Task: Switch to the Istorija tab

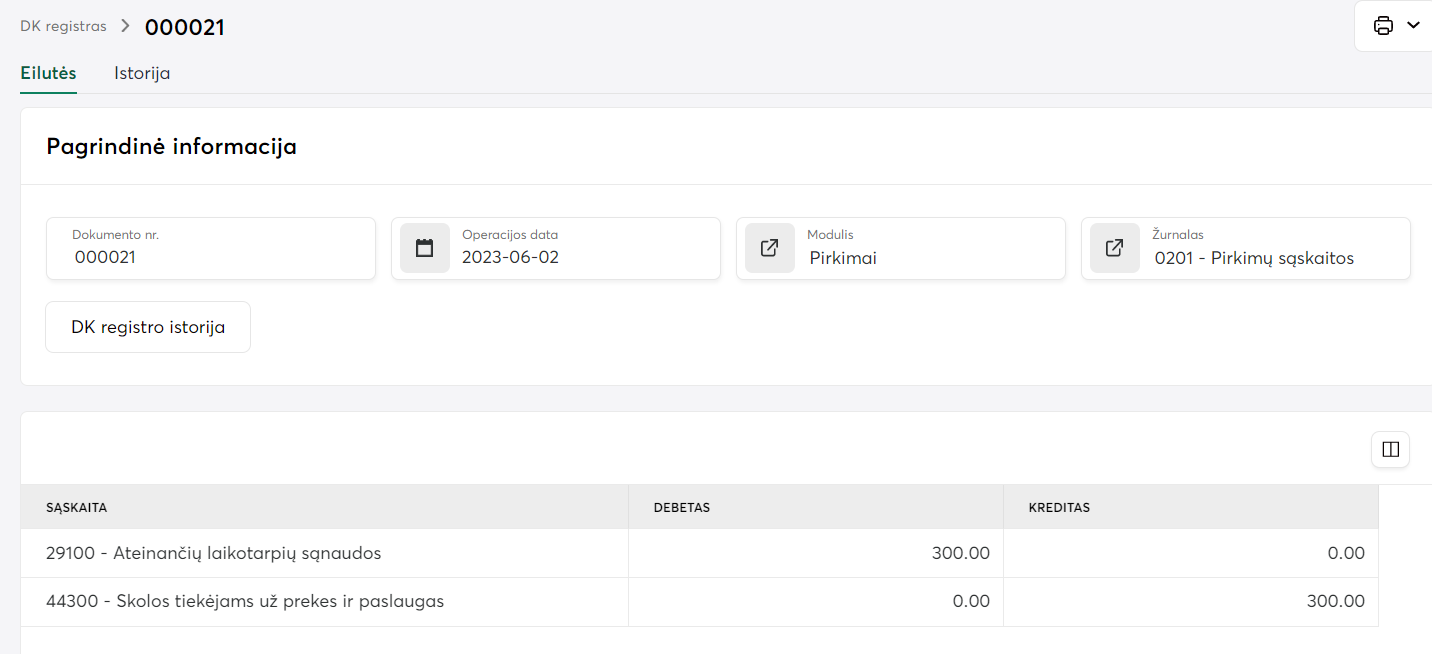Action: pyautogui.click(x=142, y=73)
